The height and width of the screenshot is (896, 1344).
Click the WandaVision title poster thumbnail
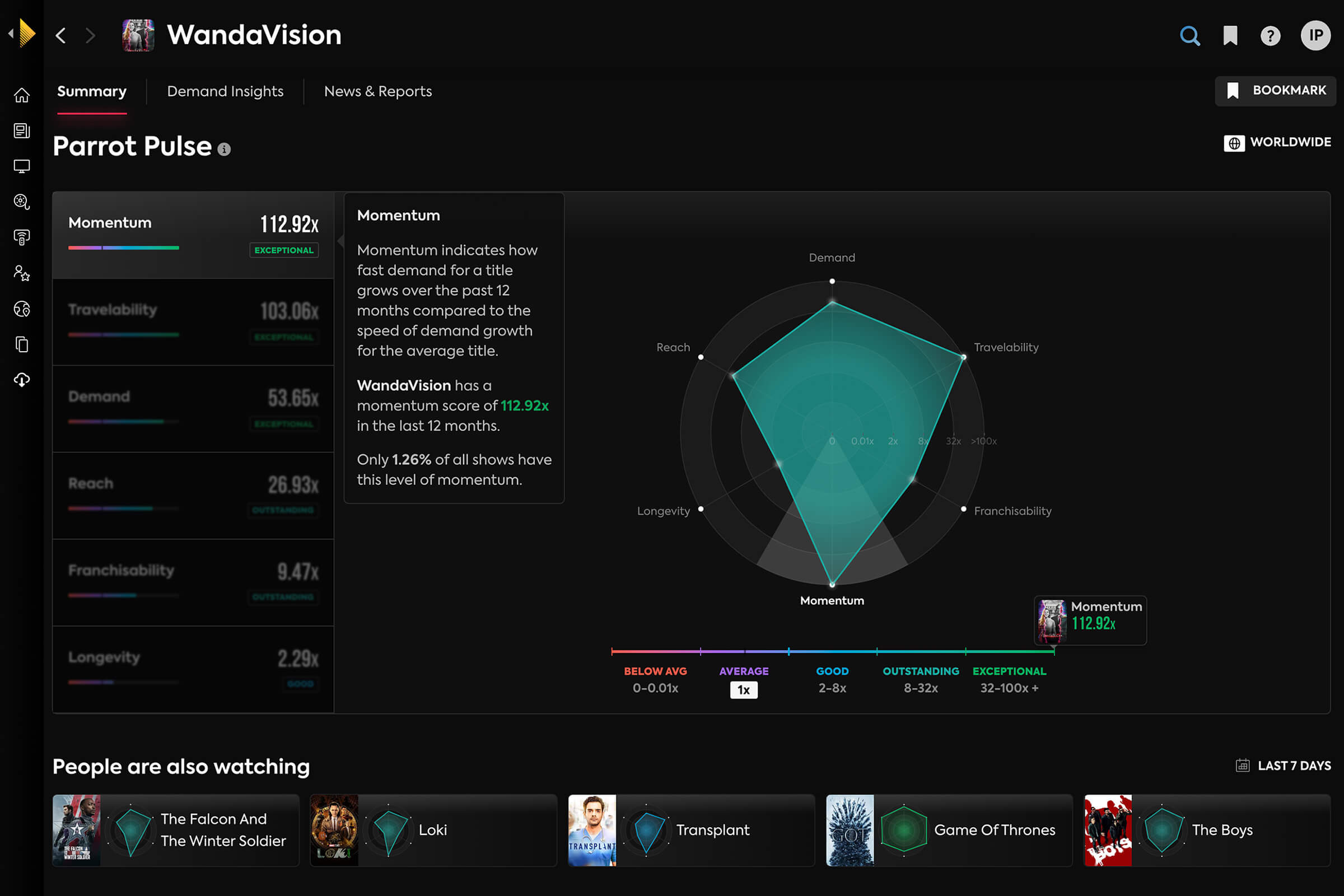pos(138,35)
